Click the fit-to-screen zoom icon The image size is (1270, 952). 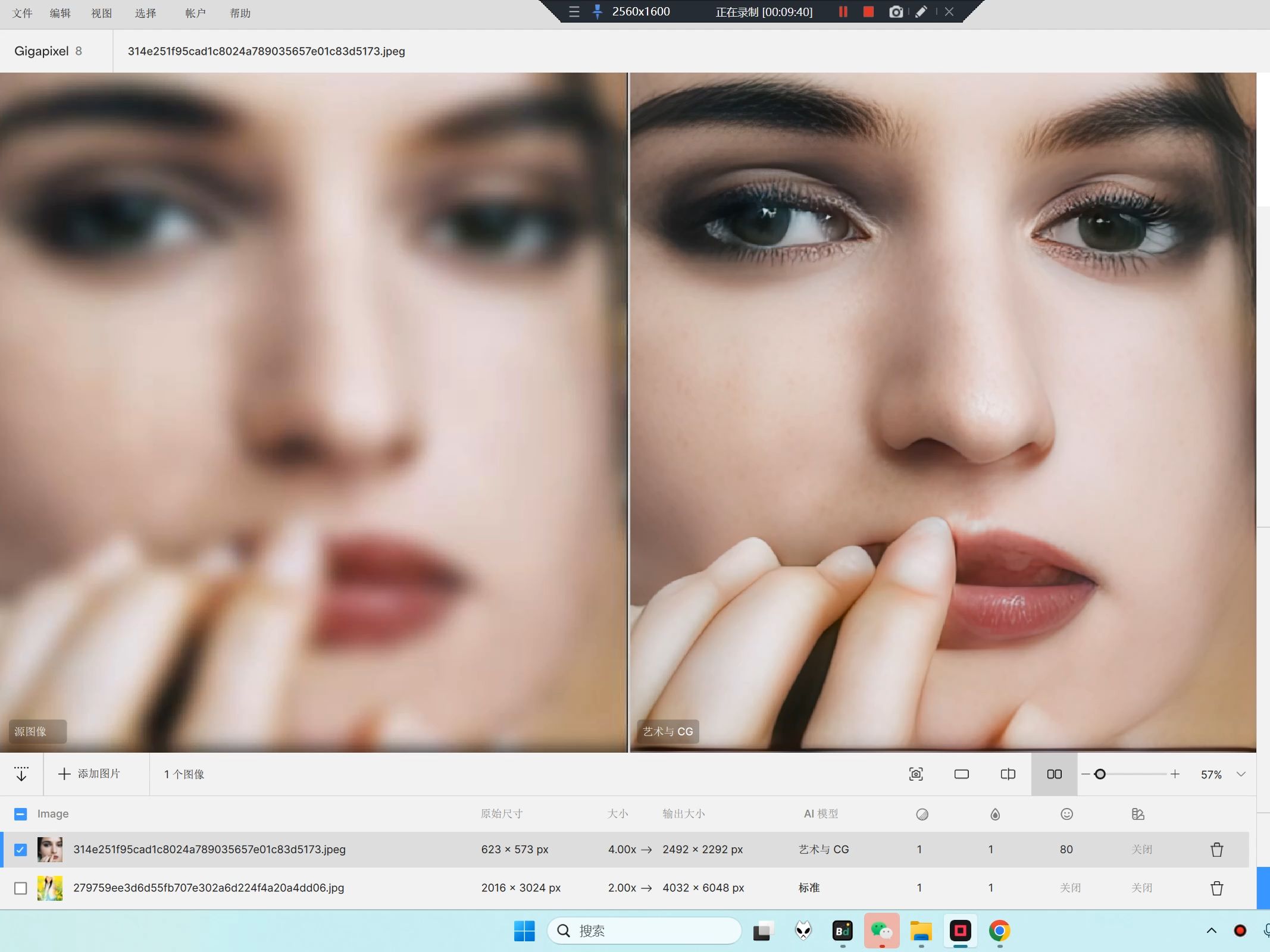(x=916, y=774)
